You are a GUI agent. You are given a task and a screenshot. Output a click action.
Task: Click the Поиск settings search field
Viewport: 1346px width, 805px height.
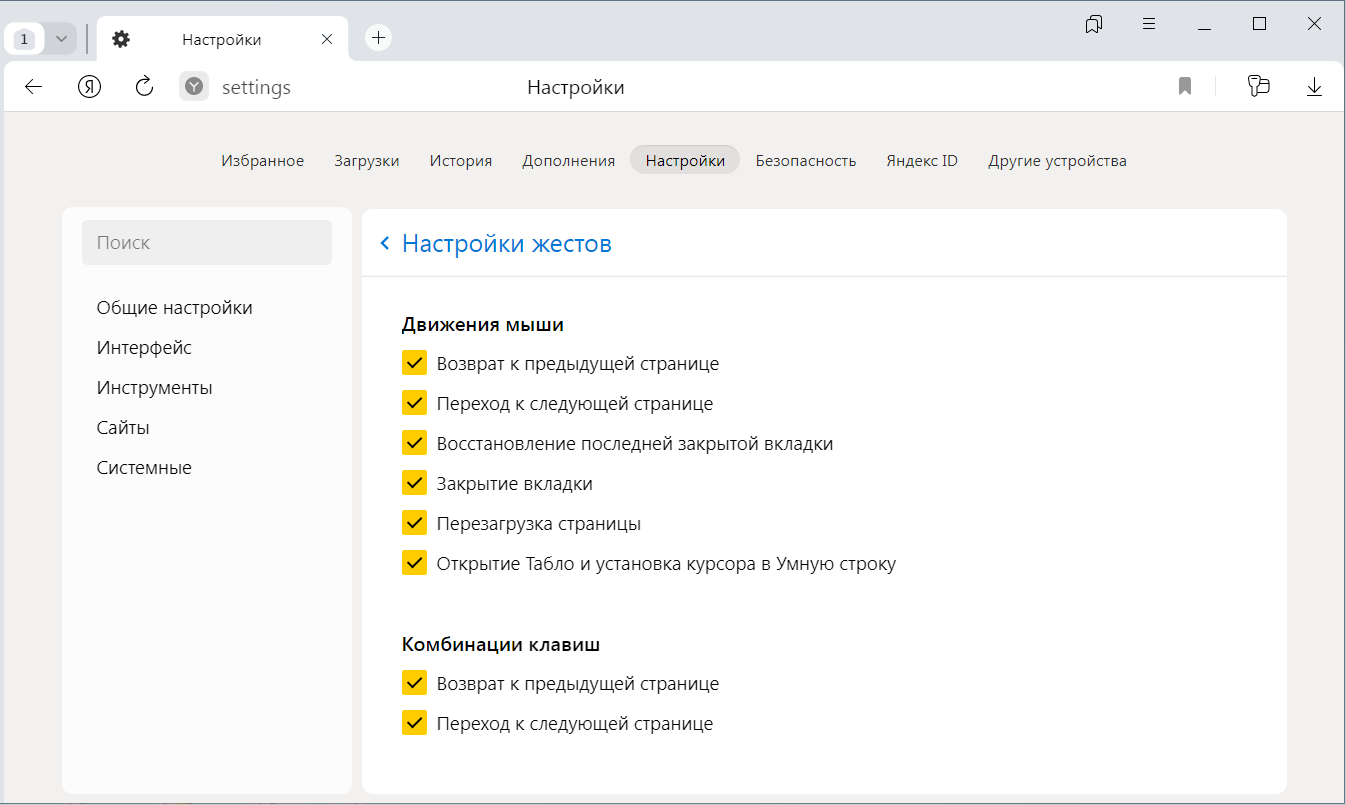click(206, 243)
